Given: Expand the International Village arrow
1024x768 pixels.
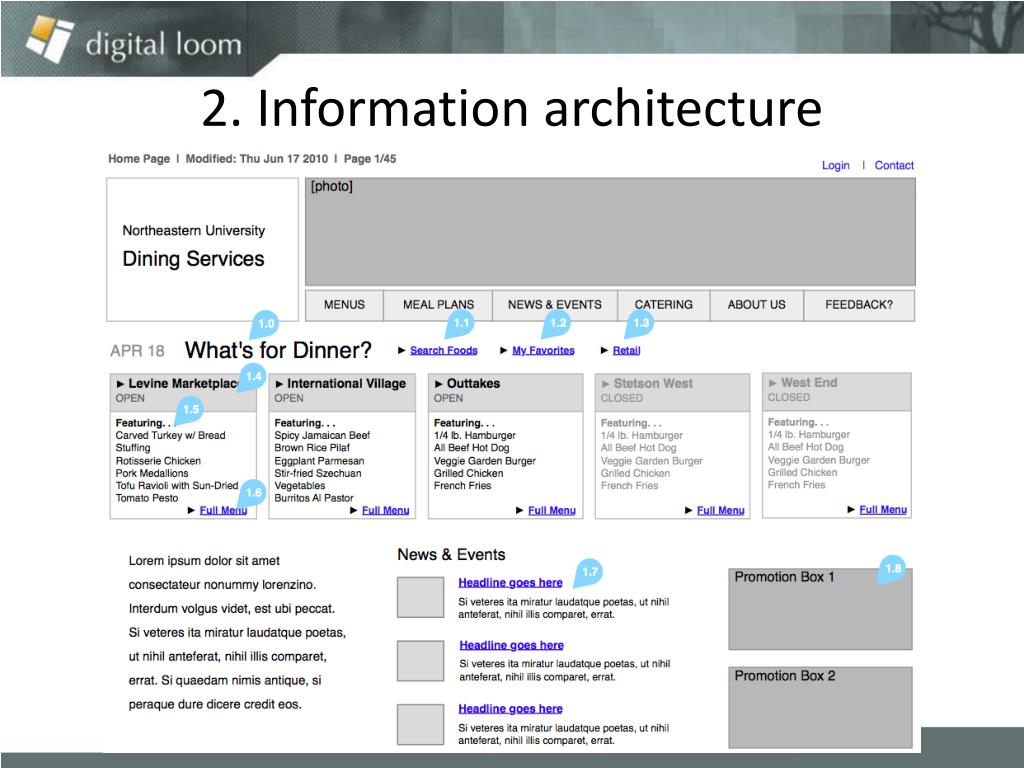Looking at the screenshot, I should (x=279, y=384).
